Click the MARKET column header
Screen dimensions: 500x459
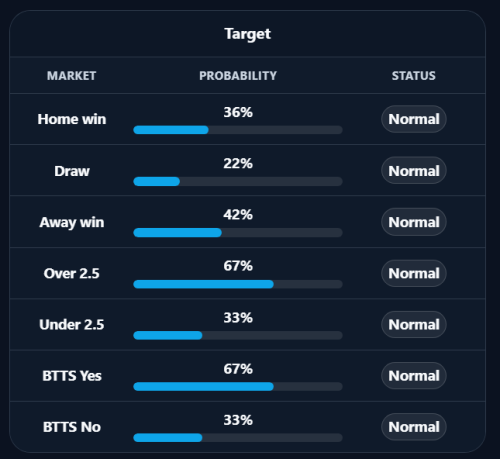(71, 76)
